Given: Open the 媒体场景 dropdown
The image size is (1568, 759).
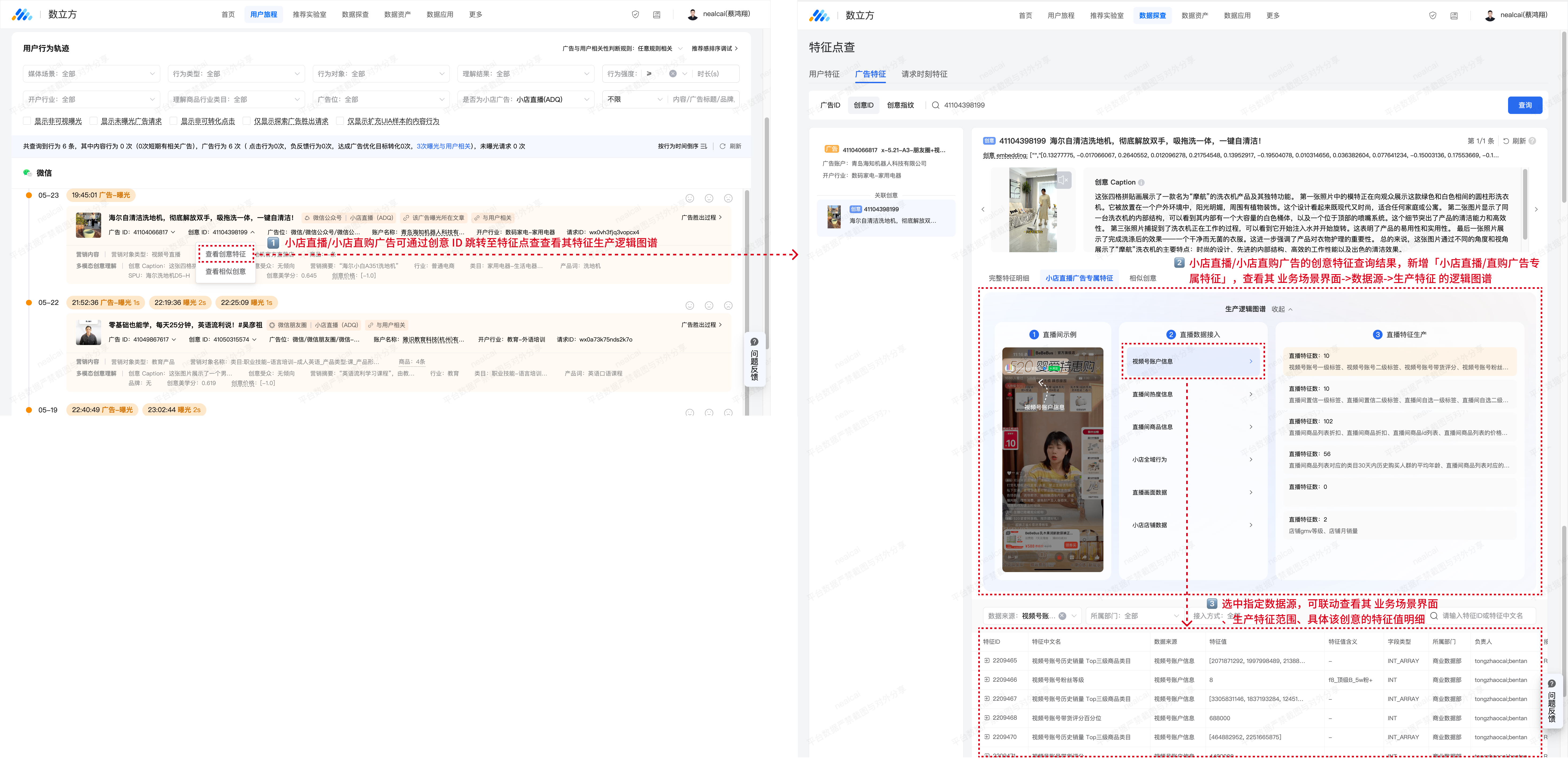Looking at the screenshot, I should coord(91,74).
